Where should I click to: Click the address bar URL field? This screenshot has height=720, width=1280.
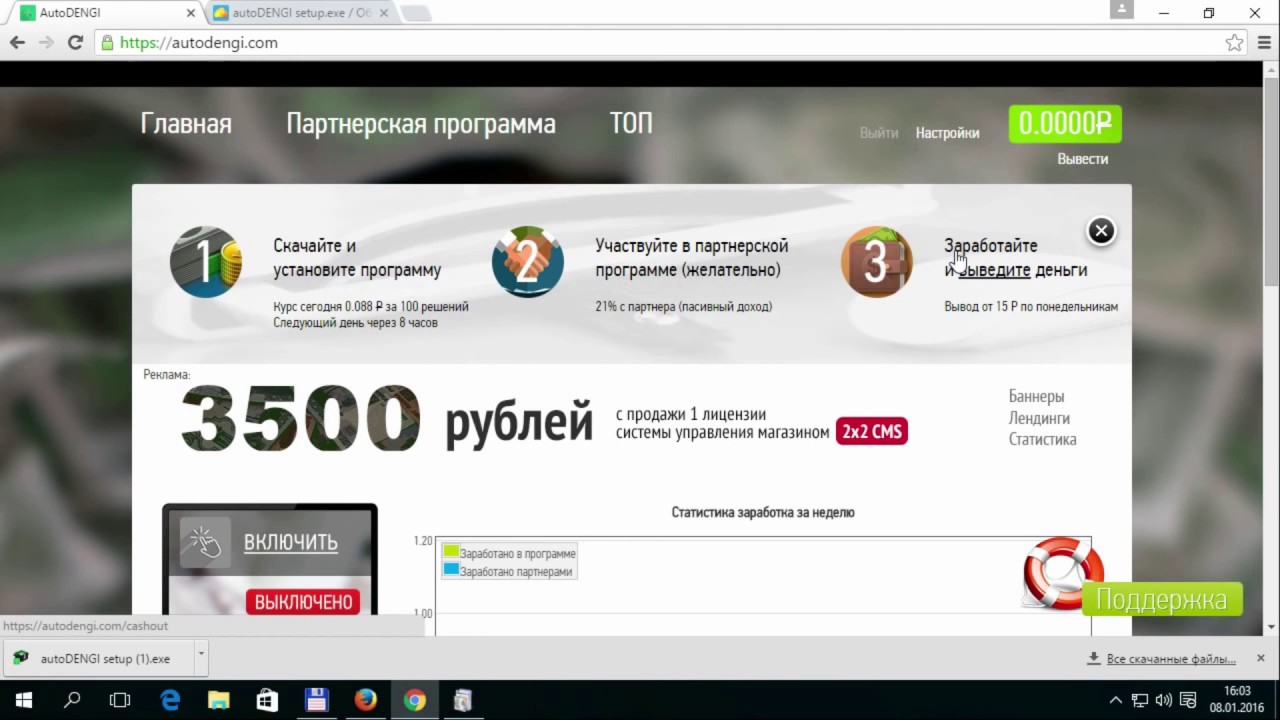(x=660, y=43)
